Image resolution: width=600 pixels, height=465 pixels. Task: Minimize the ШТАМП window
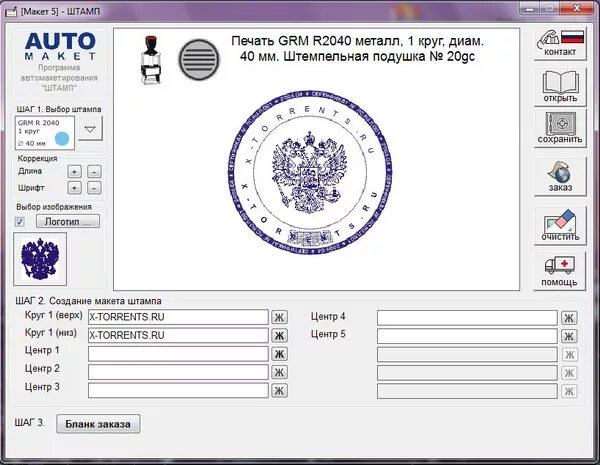point(530,8)
